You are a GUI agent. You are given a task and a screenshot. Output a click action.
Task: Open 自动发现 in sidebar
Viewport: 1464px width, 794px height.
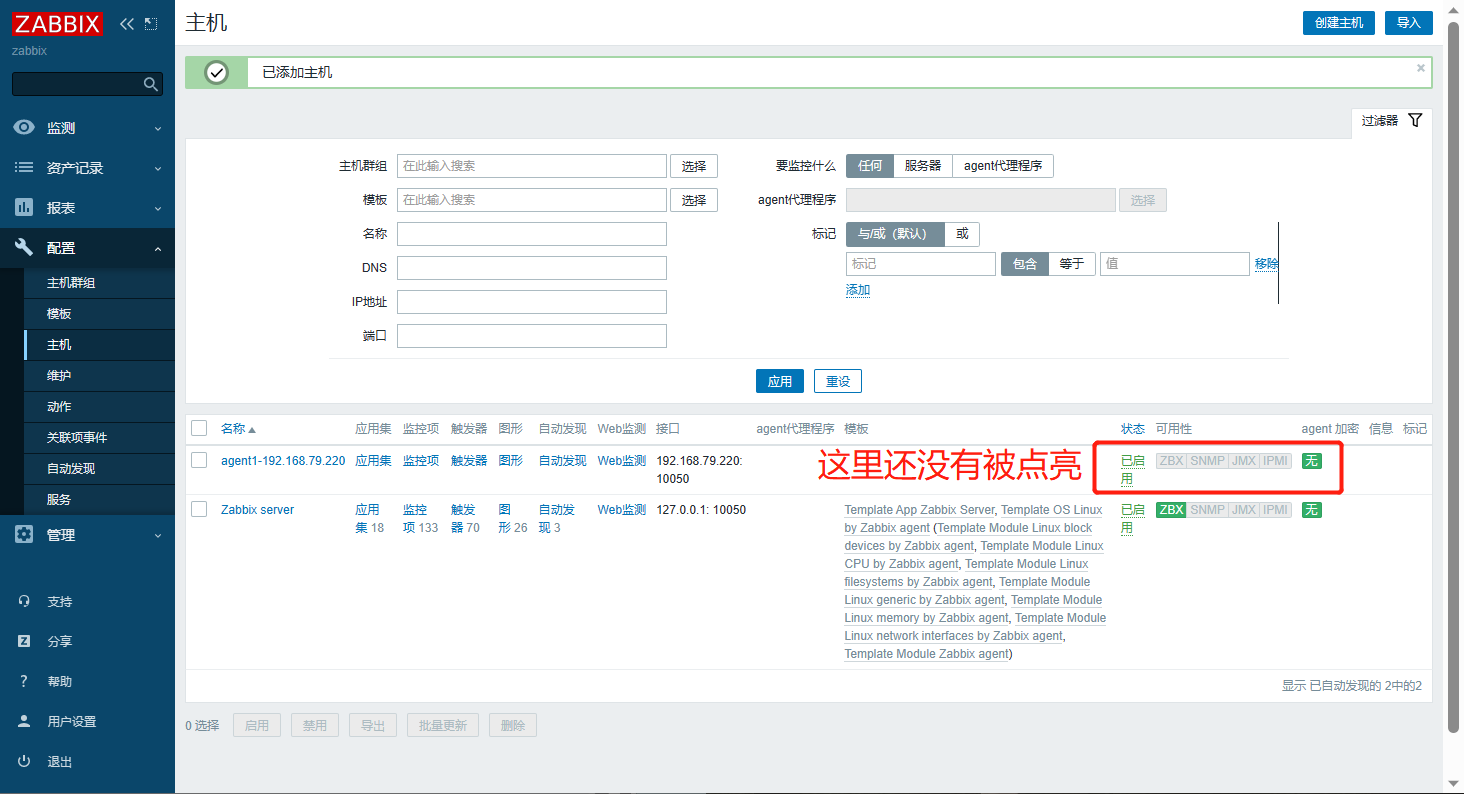pos(99,469)
